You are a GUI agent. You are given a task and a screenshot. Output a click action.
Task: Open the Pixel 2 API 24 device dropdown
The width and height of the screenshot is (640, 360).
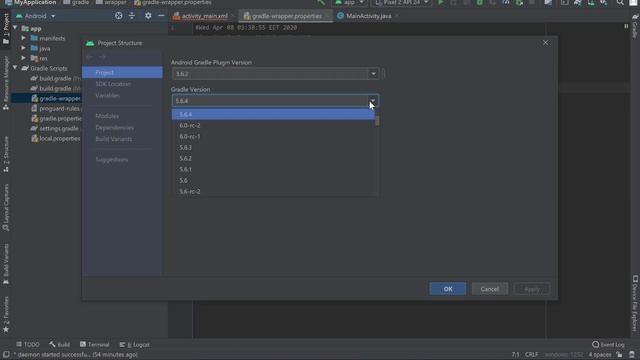click(x=402, y=2)
